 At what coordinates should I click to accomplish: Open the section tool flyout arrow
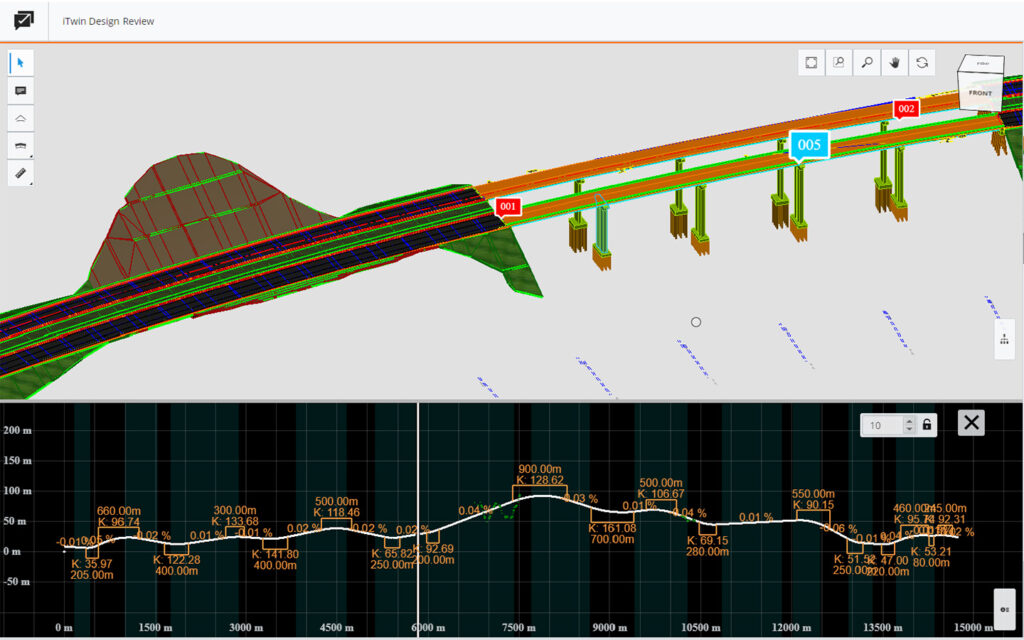31,155
